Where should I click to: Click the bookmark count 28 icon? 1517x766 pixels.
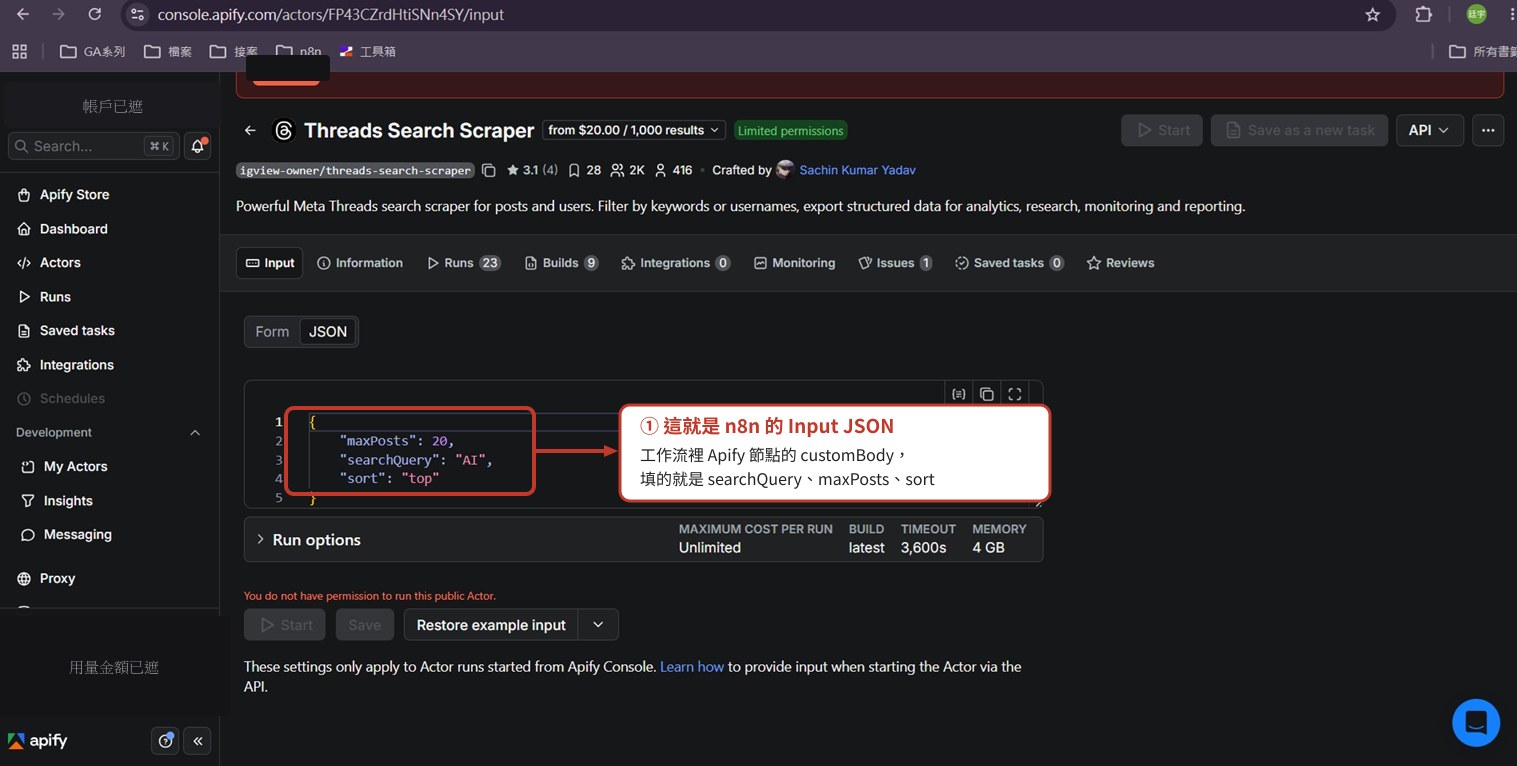584,170
